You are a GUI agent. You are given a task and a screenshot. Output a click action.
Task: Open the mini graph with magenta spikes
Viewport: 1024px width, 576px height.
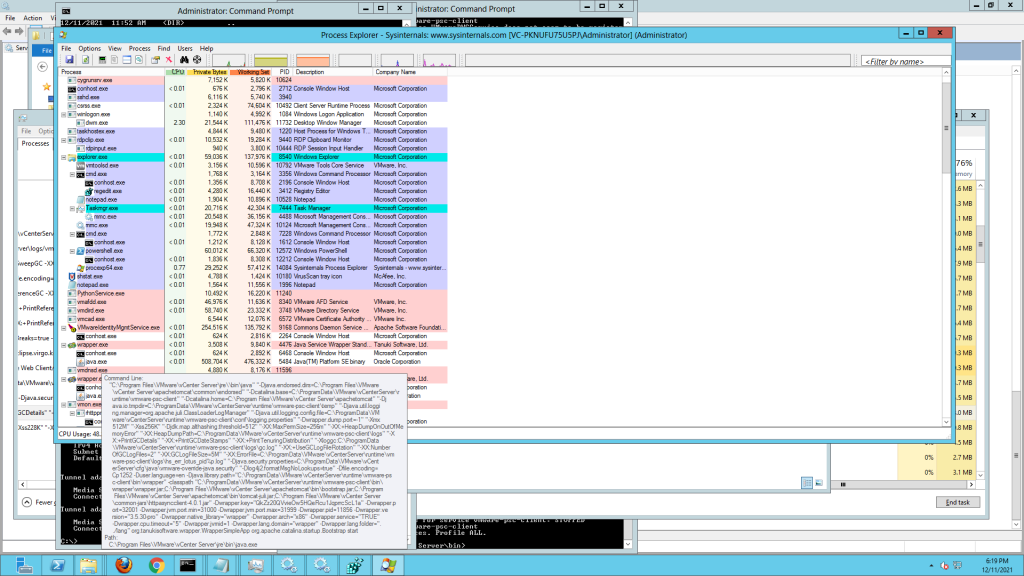coord(439,61)
